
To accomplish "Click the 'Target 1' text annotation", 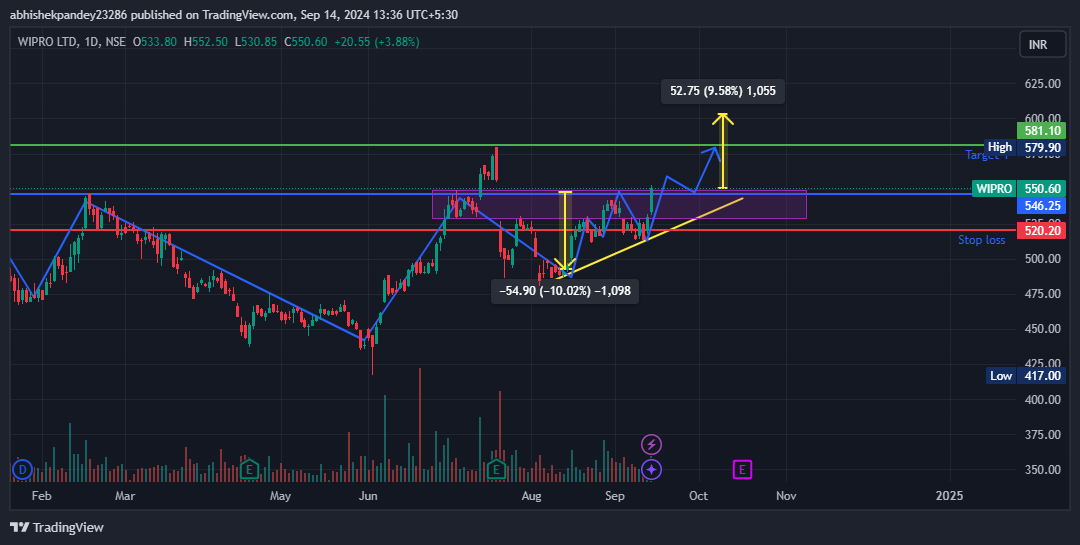I will [986, 156].
